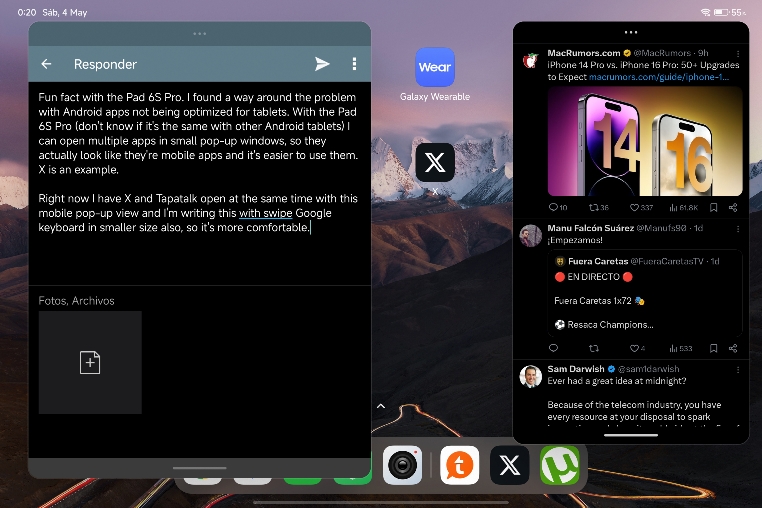Tap the Tapatalk window three-dot handle

200,34
